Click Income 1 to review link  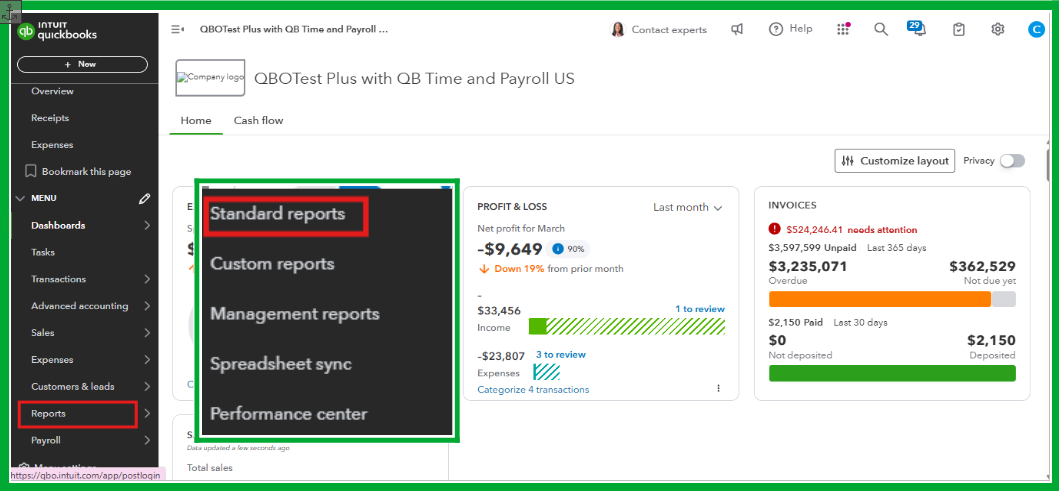pyautogui.click(x=700, y=309)
